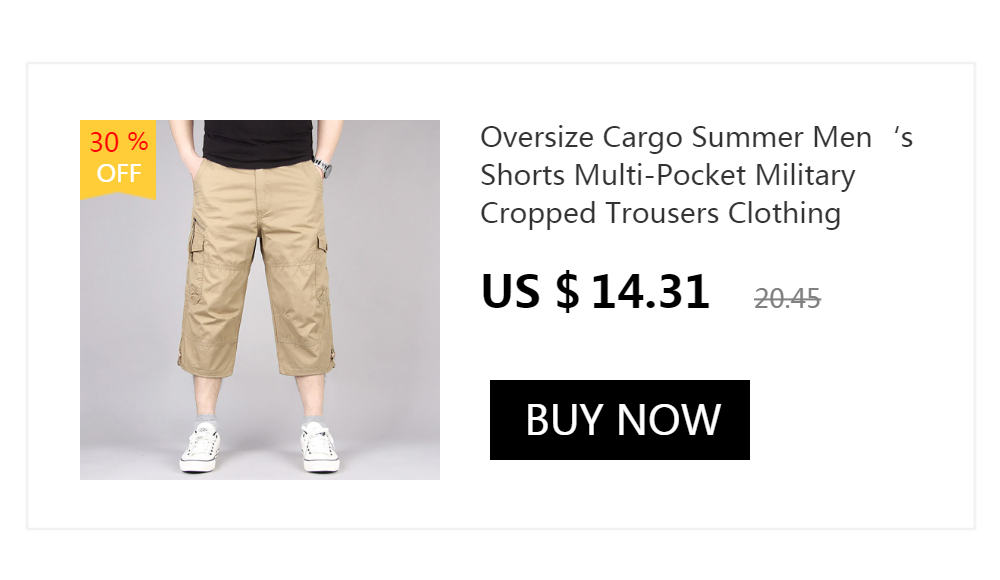
Task: Click the right white sneaker in photo
Action: [x=320, y=449]
